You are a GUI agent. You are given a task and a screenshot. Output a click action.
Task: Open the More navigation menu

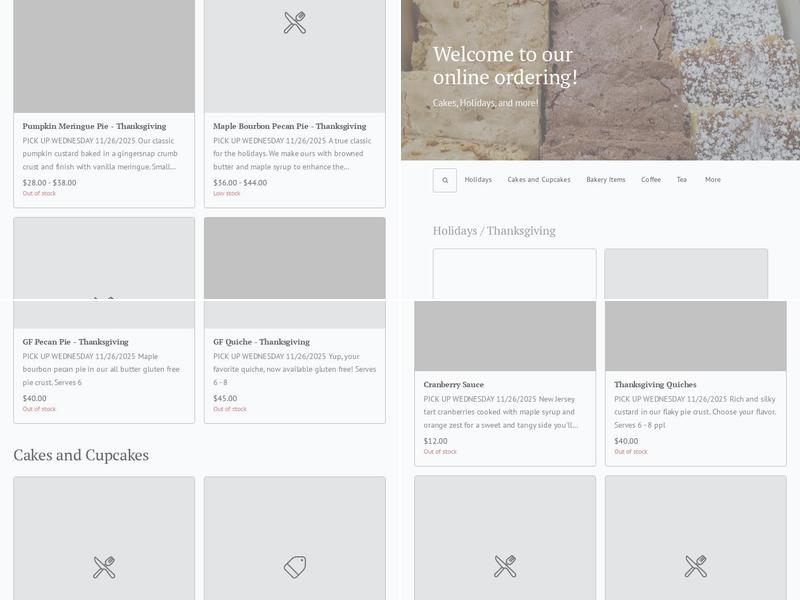[x=712, y=180]
